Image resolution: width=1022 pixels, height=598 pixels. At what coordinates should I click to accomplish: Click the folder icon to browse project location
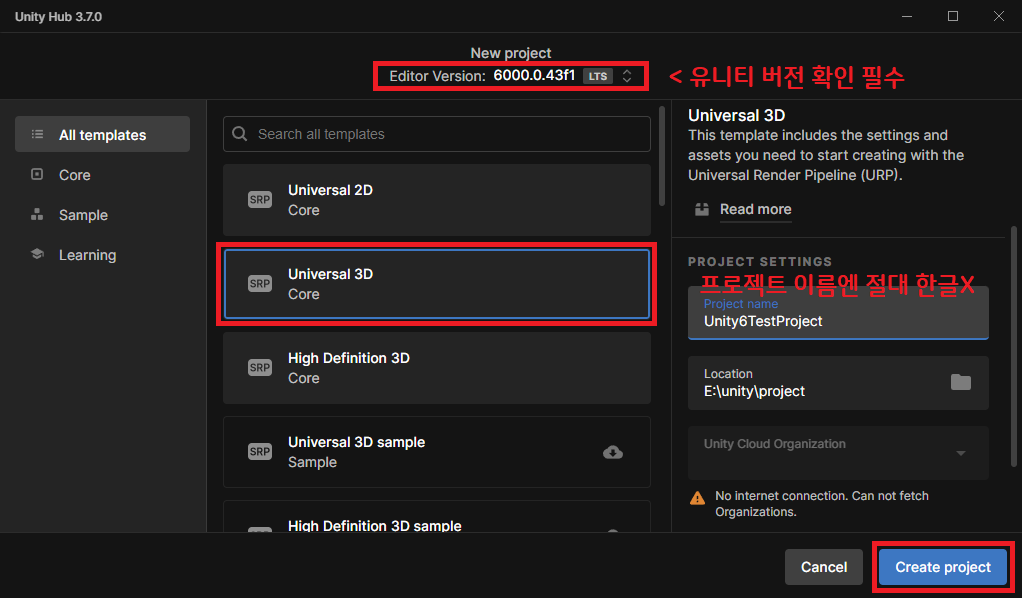960,382
